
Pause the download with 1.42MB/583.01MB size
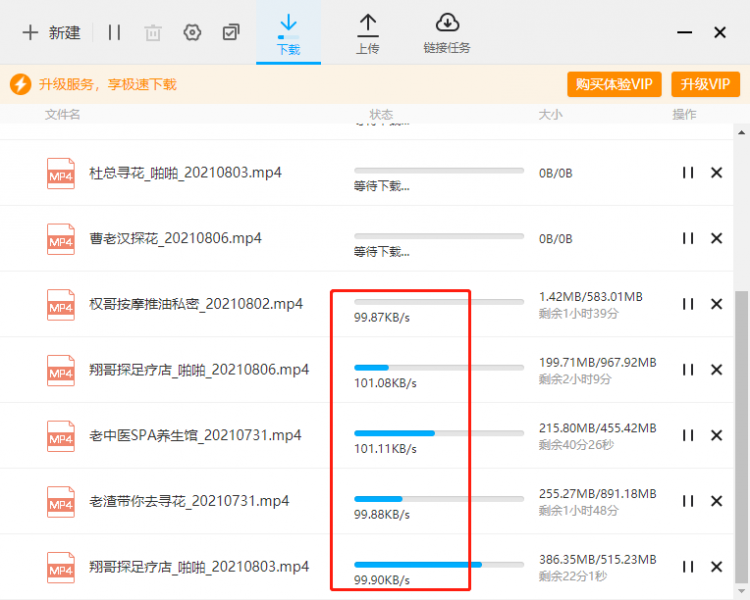pos(688,304)
